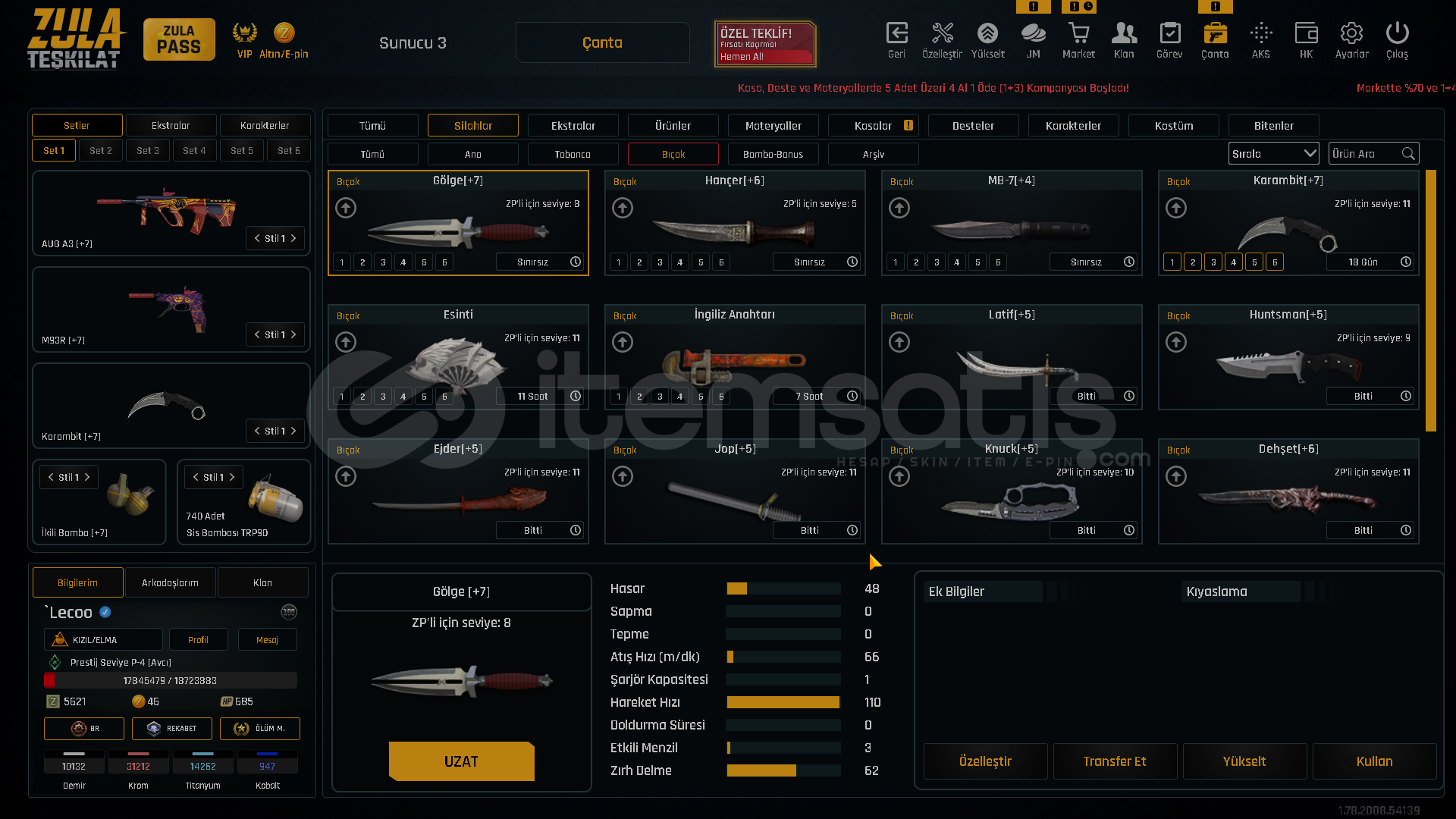
Task: Open Altın/E-pin coin icon
Action: pyautogui.click(x=284, y=33)
